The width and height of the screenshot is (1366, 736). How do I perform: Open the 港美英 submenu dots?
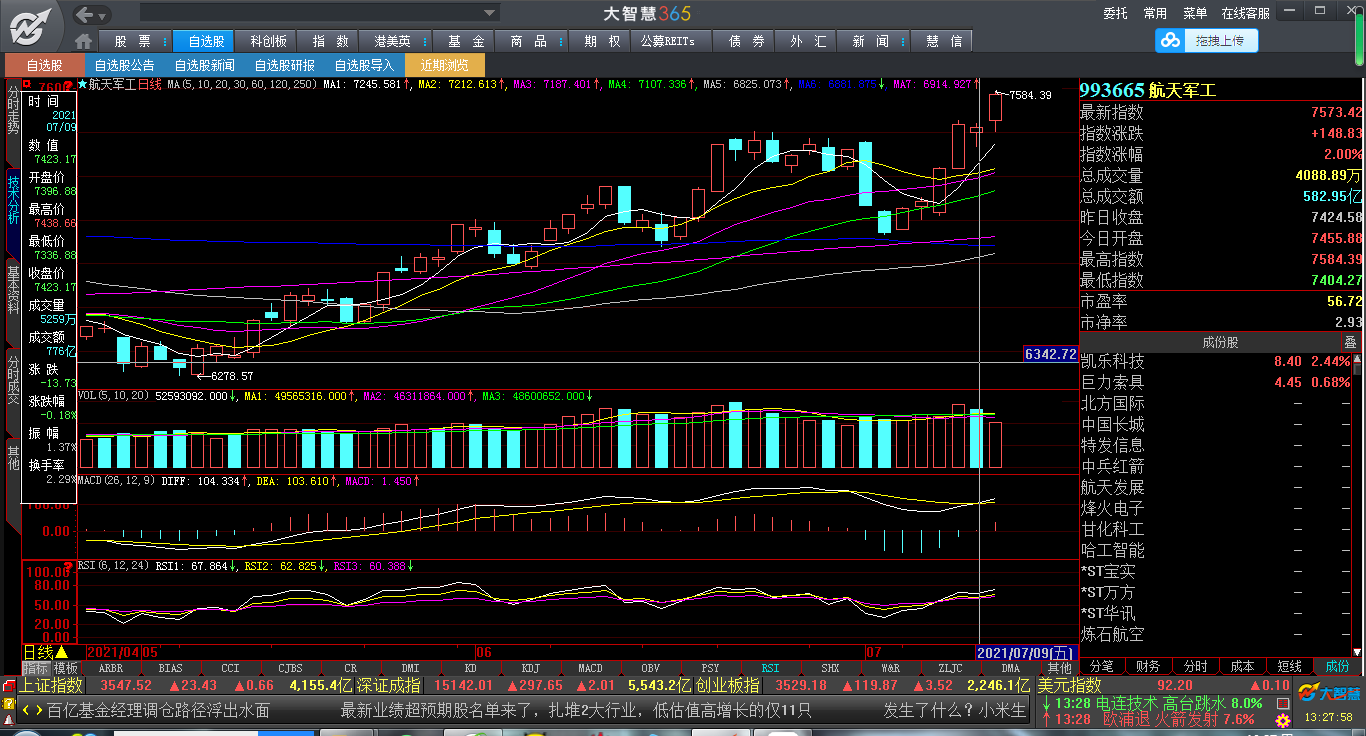424,41
